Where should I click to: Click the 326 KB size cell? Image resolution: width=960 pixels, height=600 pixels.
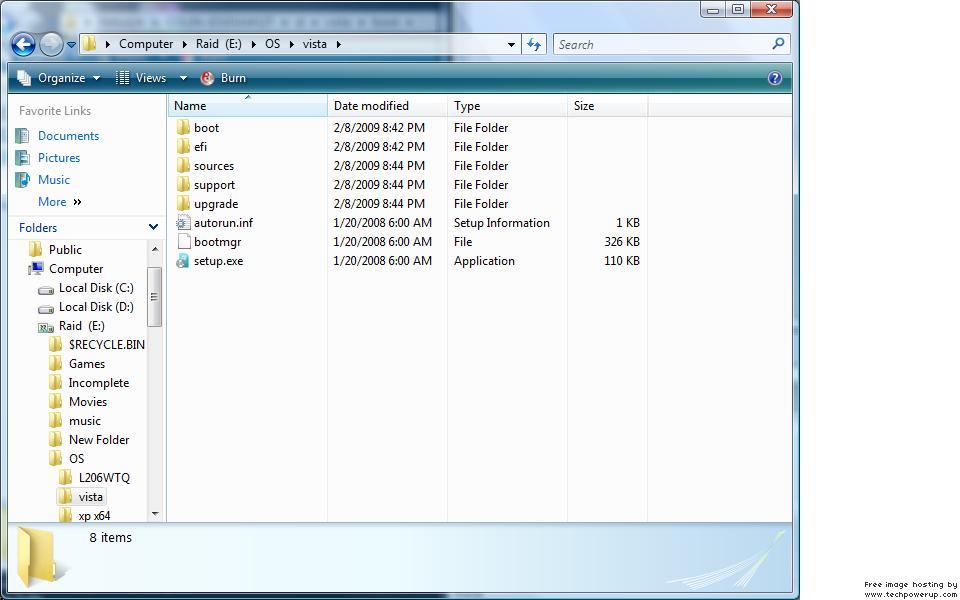point(621,242)
